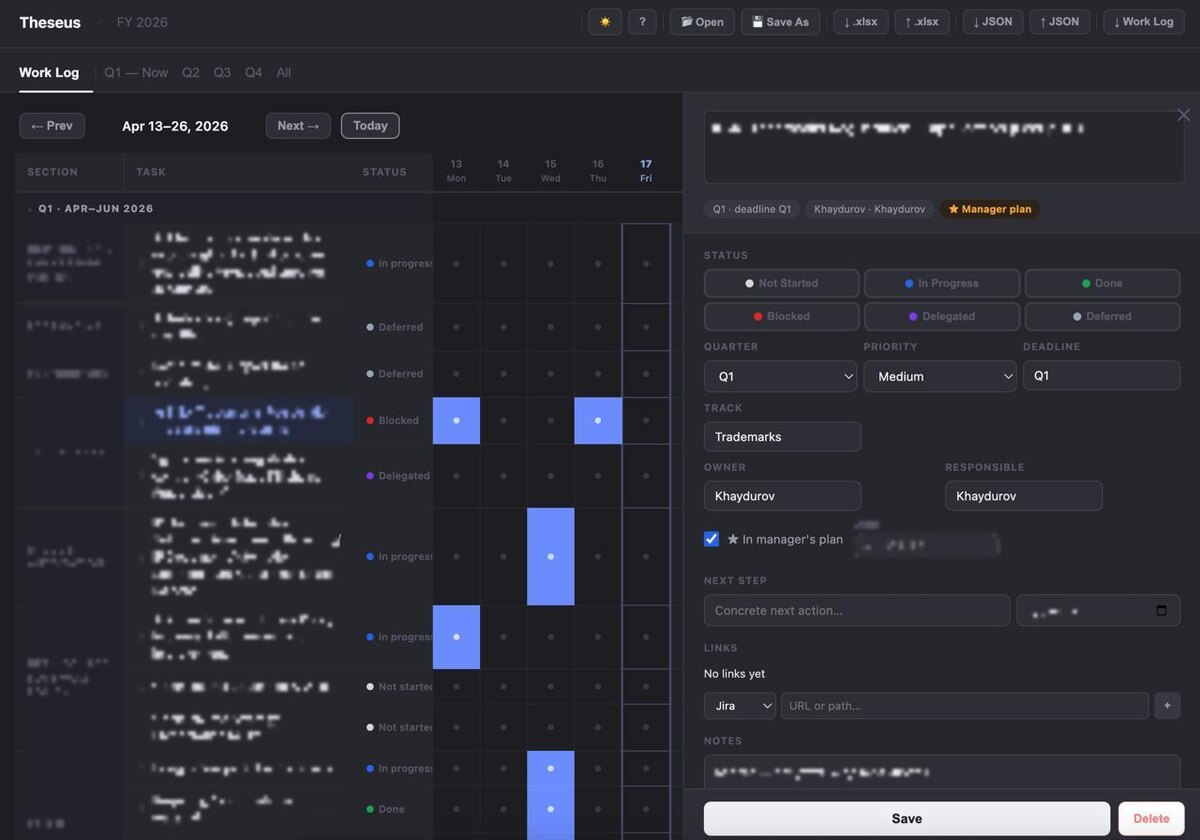Click the URL or path field
The height and width of the screenshot is (840, 1200).
(x=965, y=706)
